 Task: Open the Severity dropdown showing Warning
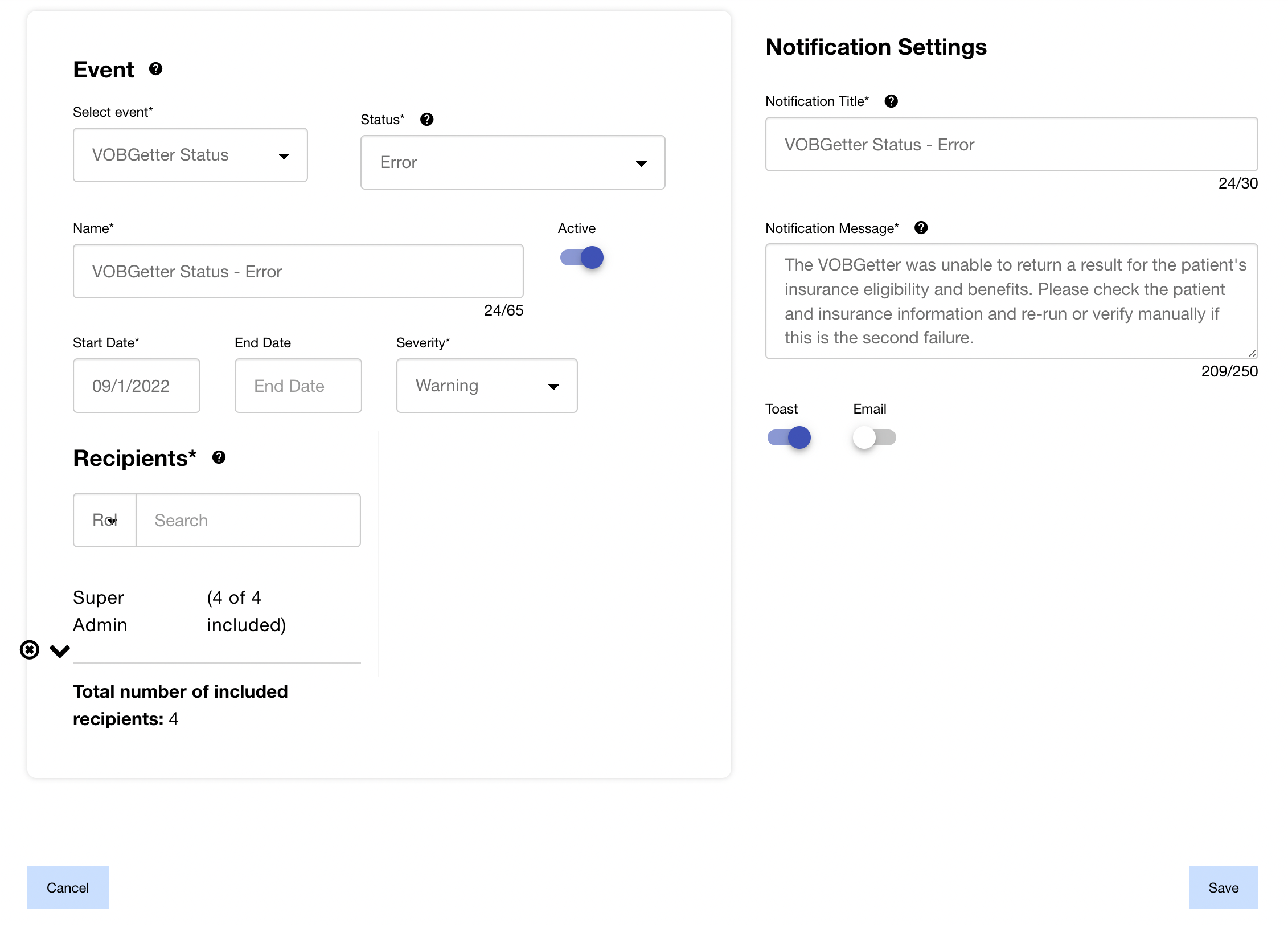(487, 386)
